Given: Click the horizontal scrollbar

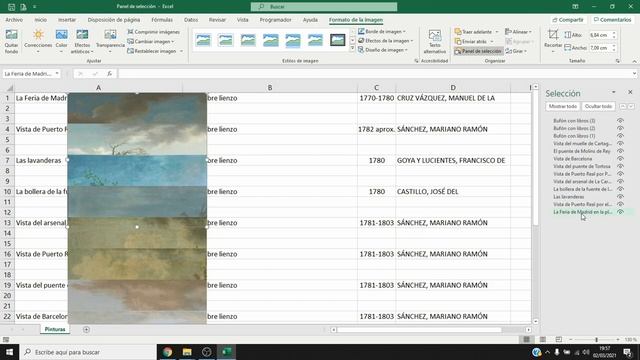Looking at the screenshot, I should pyautogui.click(x=419, y=329).
